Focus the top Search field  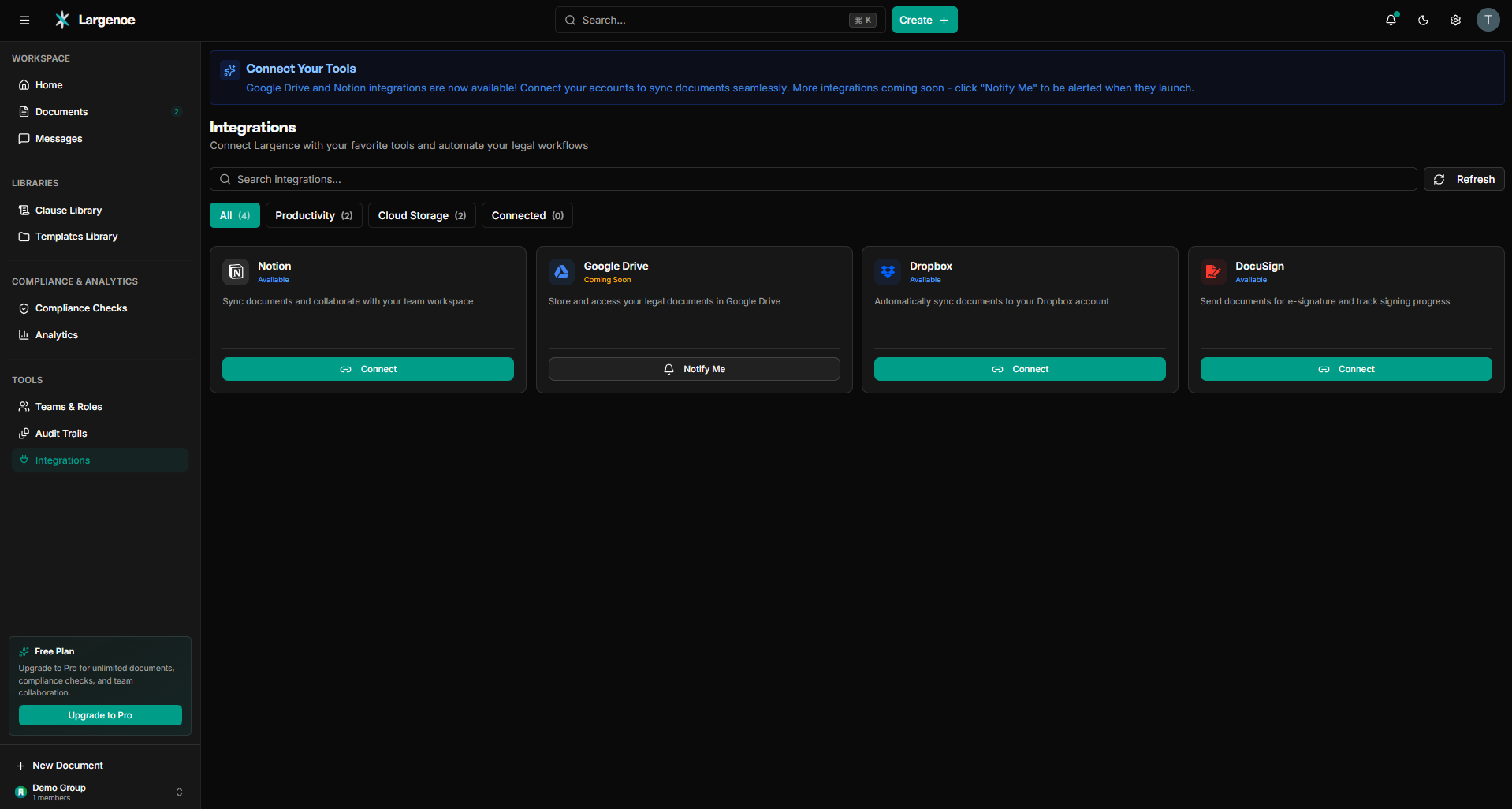(x=721, y=20)
